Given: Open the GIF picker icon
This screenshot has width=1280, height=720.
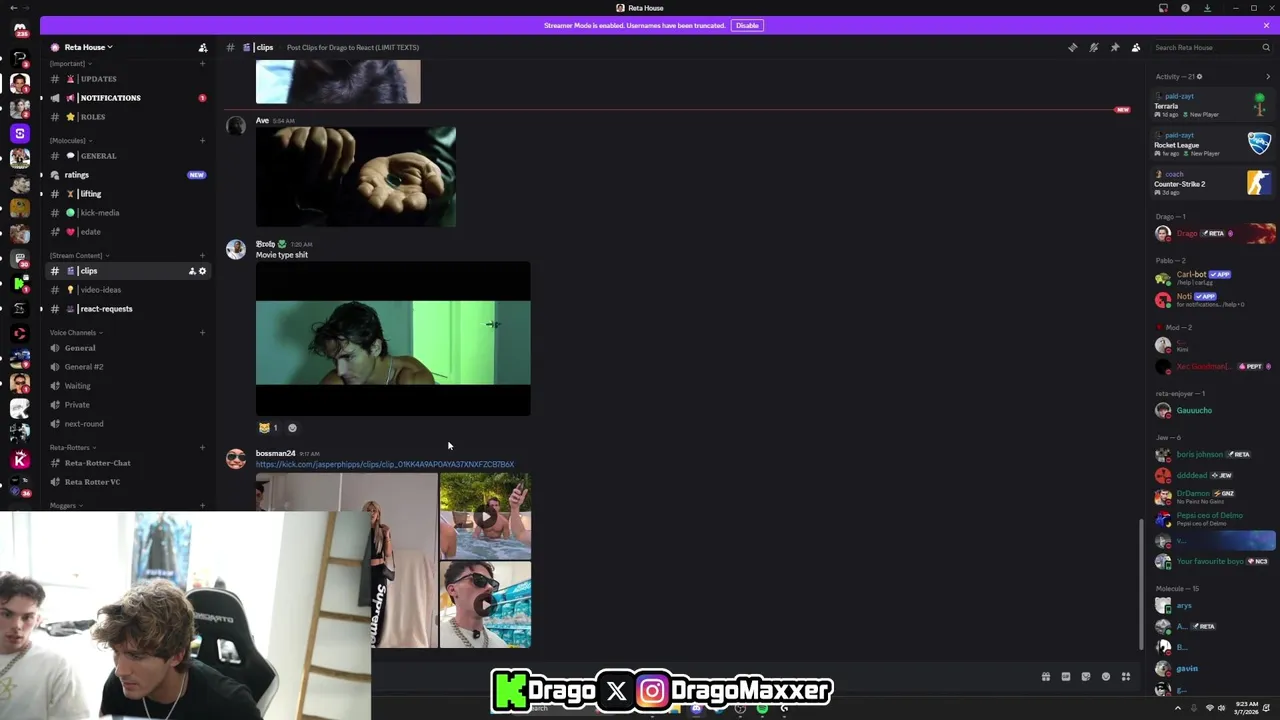Looking at the screenshot, I should point(1066,677).
